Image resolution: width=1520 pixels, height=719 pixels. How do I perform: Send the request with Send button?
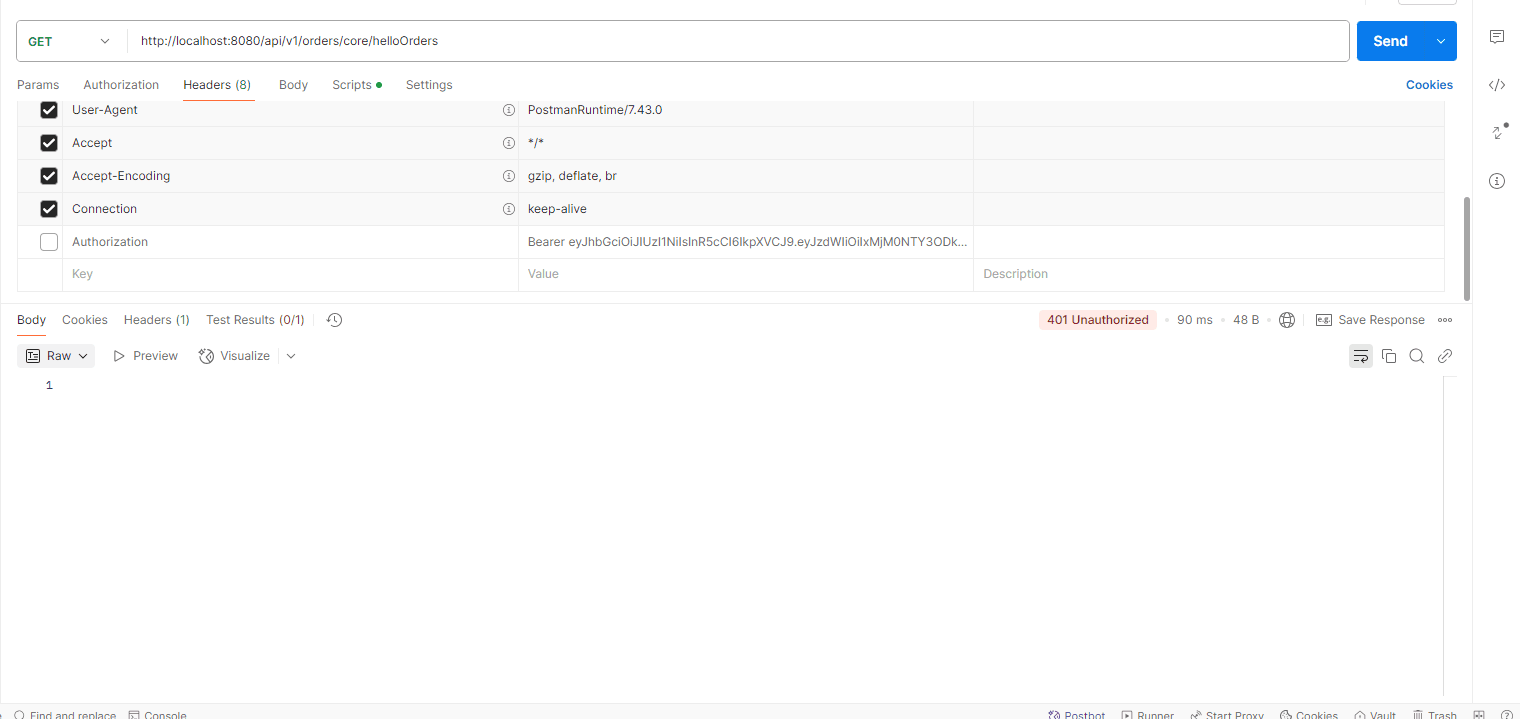tap(1390, 41)
